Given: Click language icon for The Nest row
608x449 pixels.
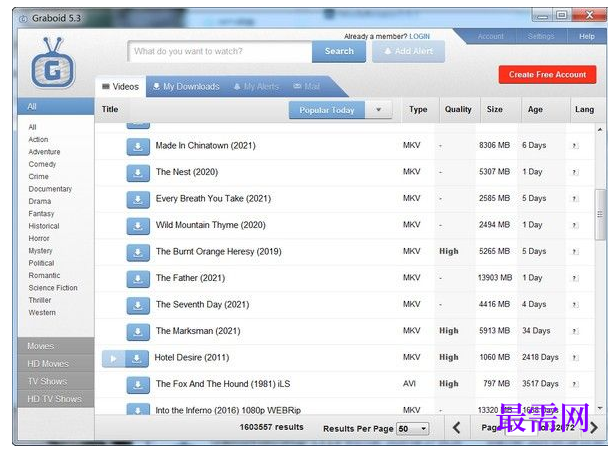Looking at the screenshot, I should (575, 172).
